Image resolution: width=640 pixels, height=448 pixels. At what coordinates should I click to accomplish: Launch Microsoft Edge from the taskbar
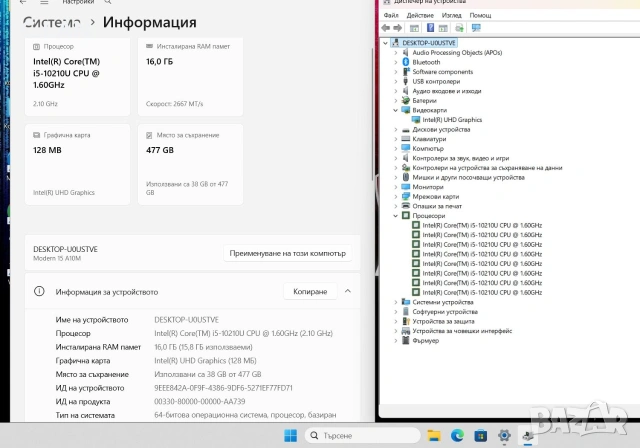[457, 436]
